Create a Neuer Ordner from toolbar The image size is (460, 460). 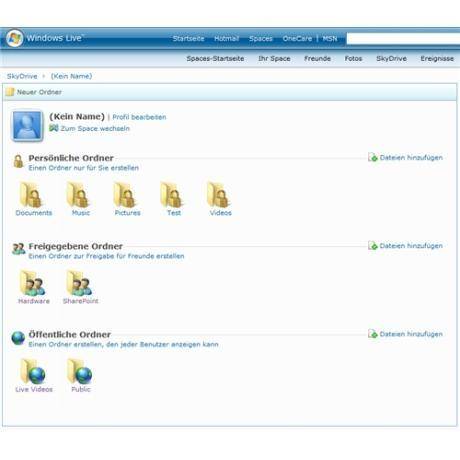(x=34, y=92)
